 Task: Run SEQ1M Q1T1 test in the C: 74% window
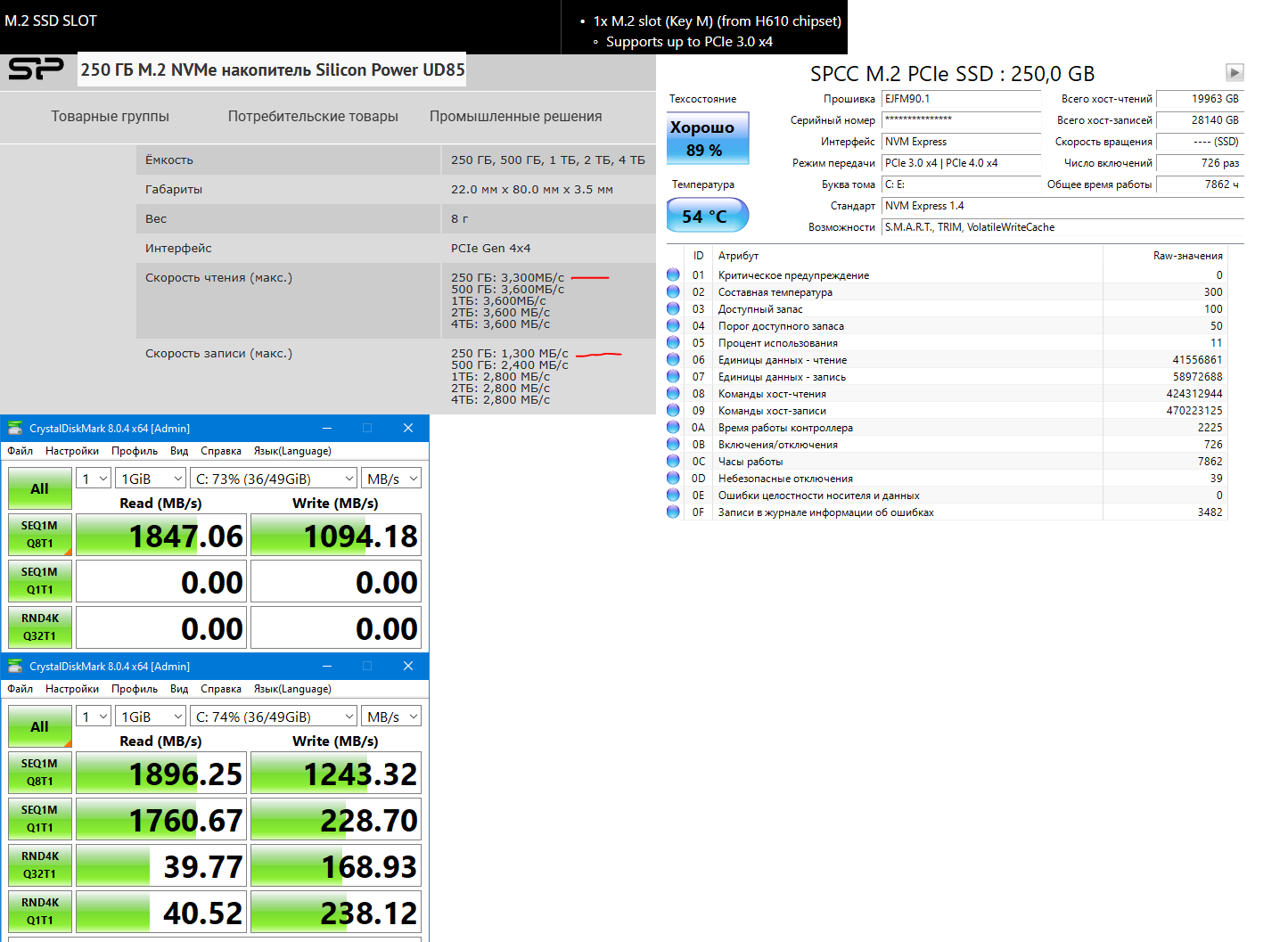coord(40,819)
